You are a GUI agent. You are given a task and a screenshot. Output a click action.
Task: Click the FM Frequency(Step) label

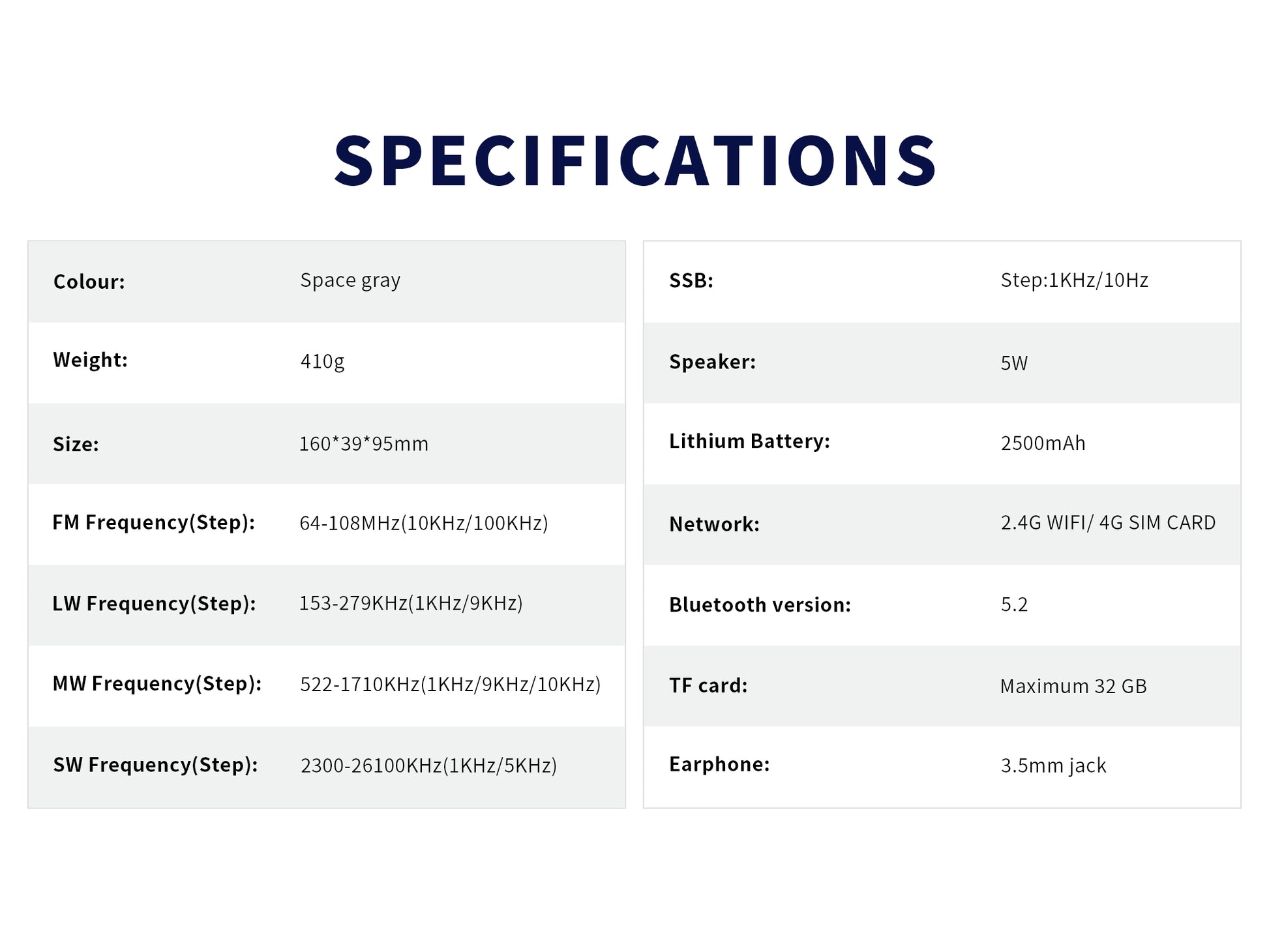(x=153, y=522)
